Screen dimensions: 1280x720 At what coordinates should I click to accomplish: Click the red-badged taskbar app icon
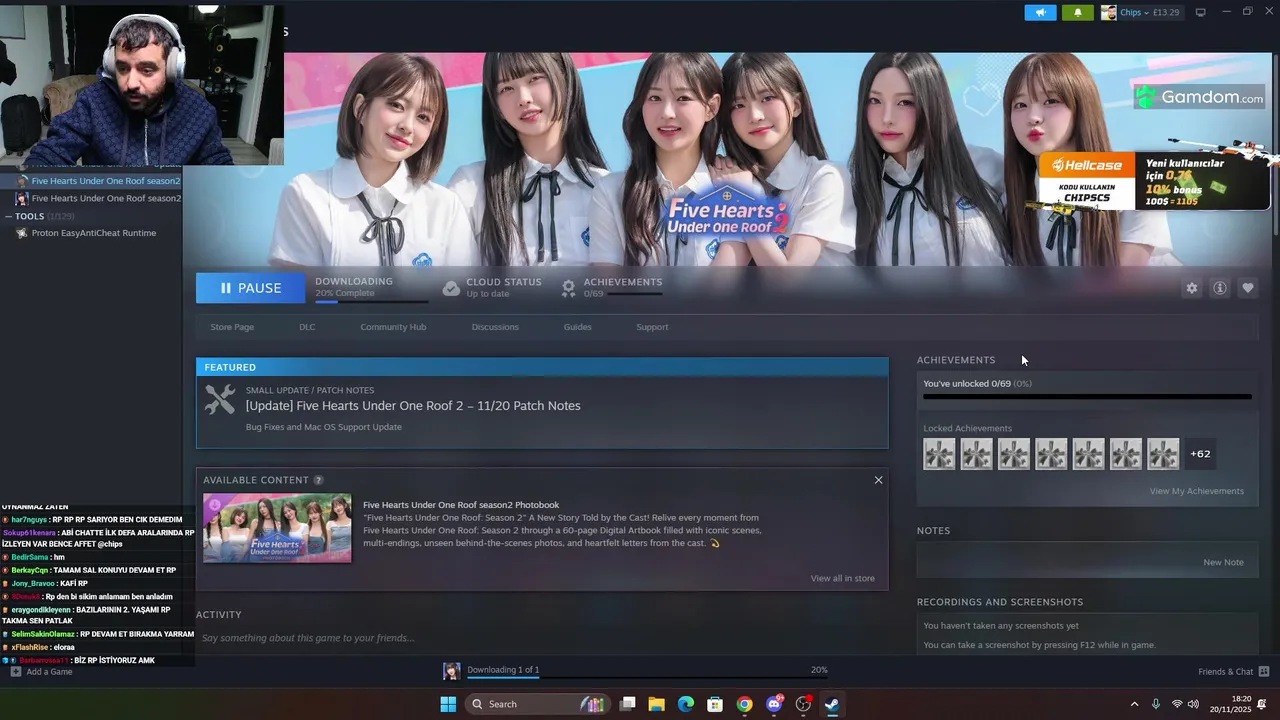click(802, 704)
